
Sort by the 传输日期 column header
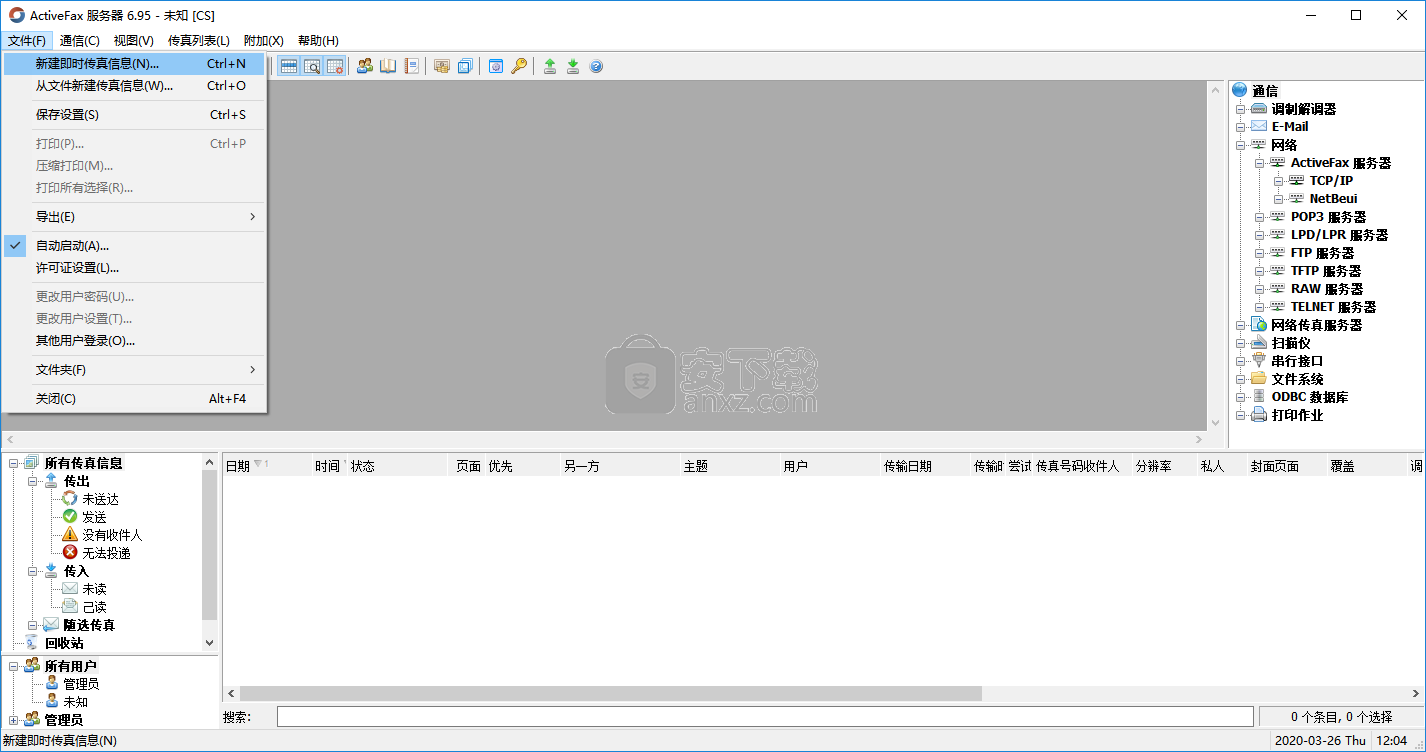click(926, 466)
